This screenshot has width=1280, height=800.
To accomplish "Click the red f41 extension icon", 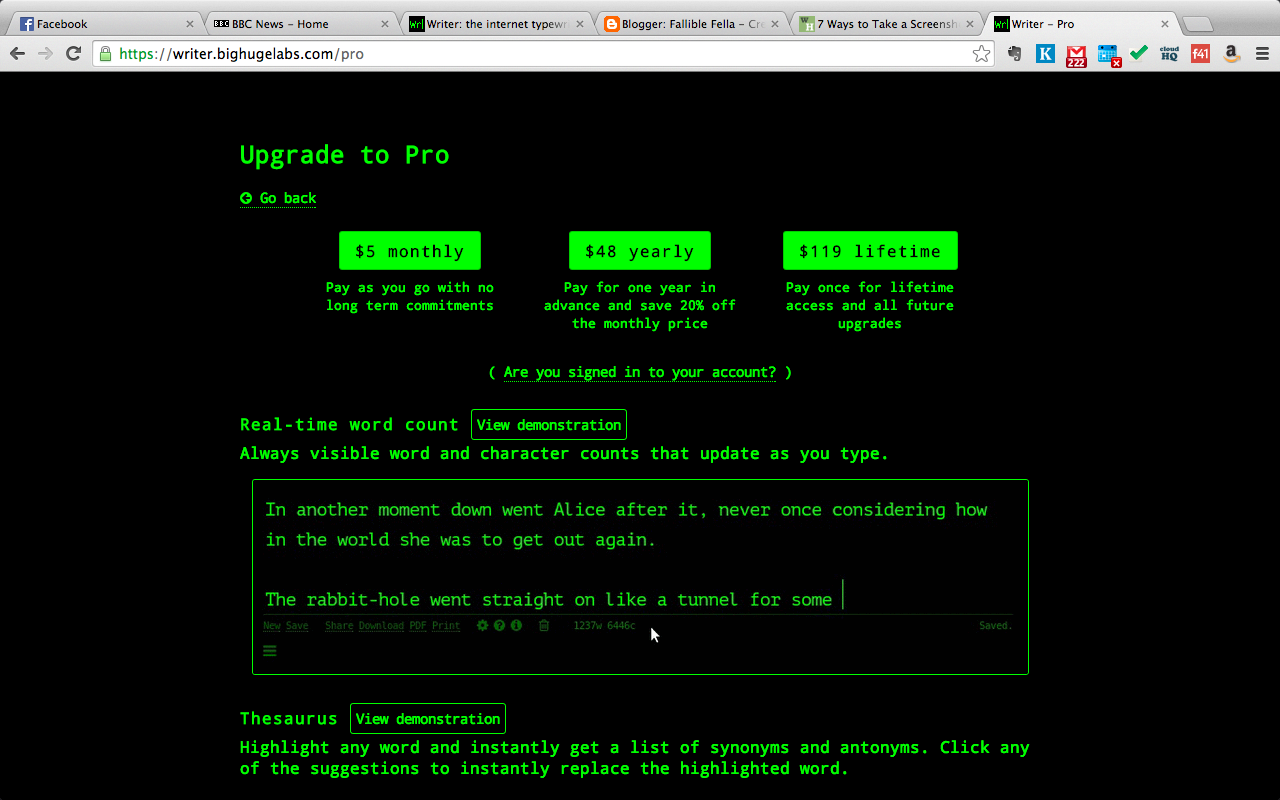I will click(1201, 54).
